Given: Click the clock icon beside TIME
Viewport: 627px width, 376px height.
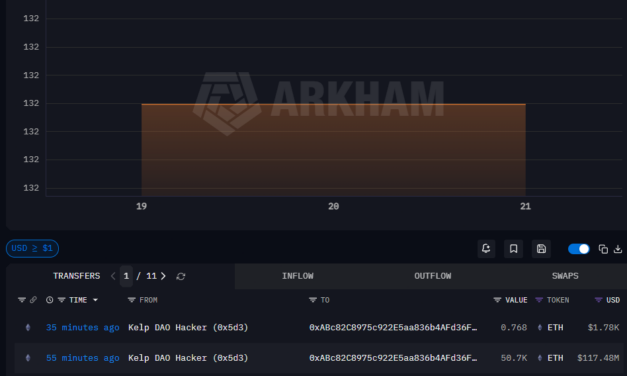Looking at the screenshot, I should click(x=50, y=300).
